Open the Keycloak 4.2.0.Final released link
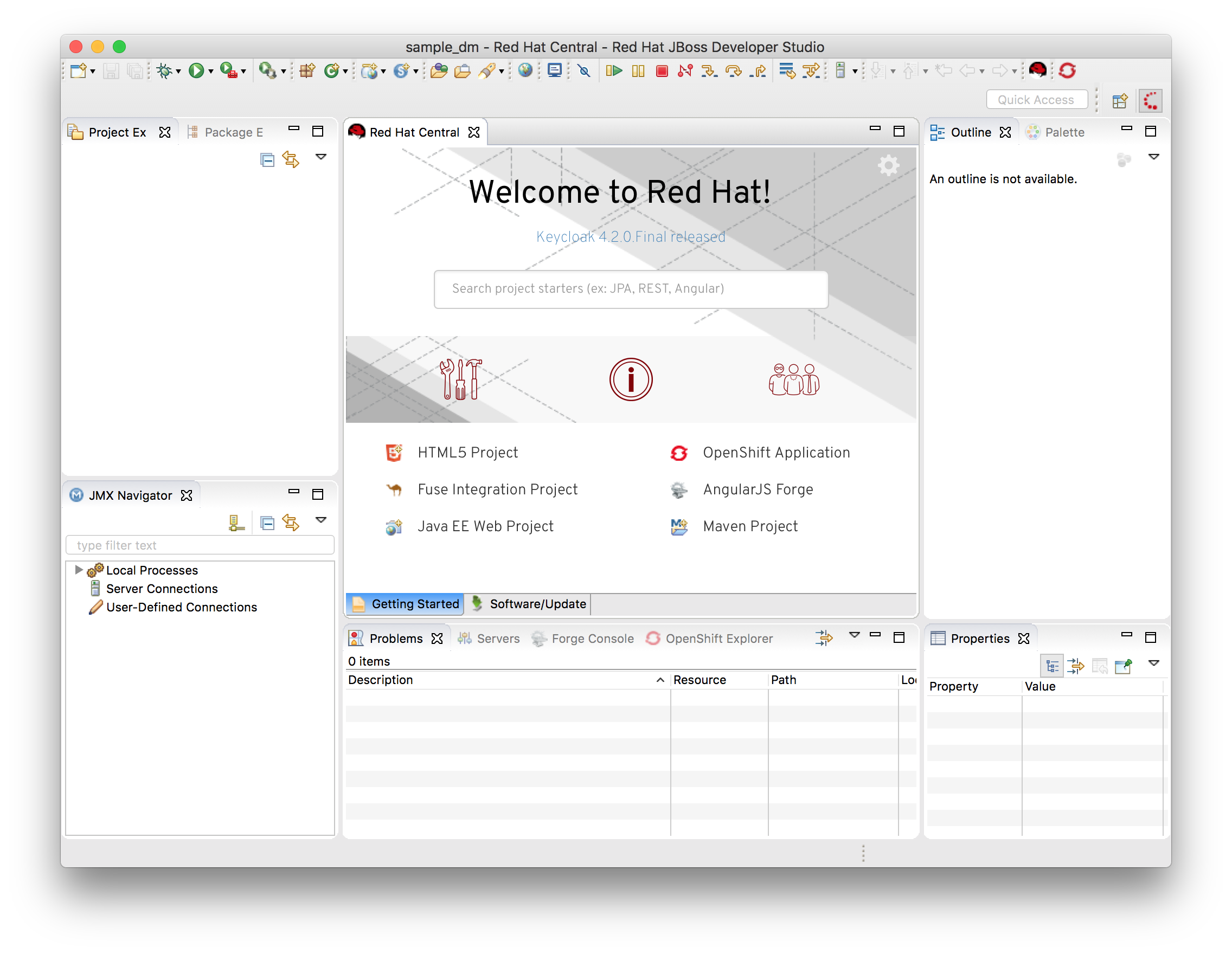 [631, 237]
